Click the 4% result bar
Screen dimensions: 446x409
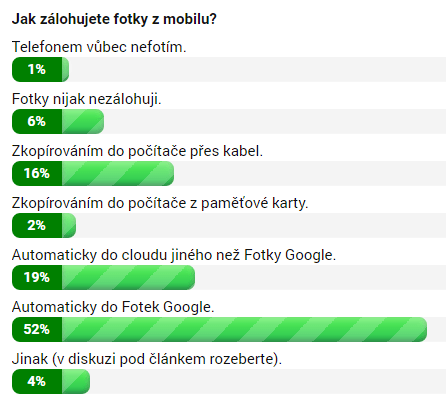51,381
